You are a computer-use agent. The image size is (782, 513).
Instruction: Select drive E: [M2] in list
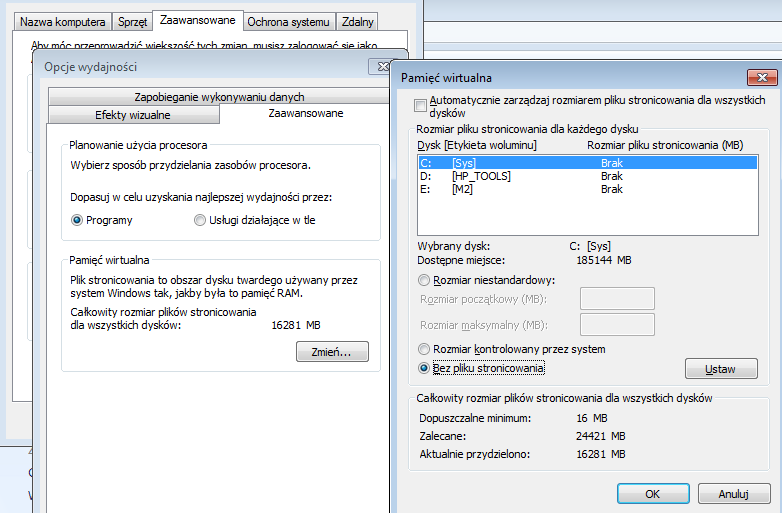coord(587,189)
